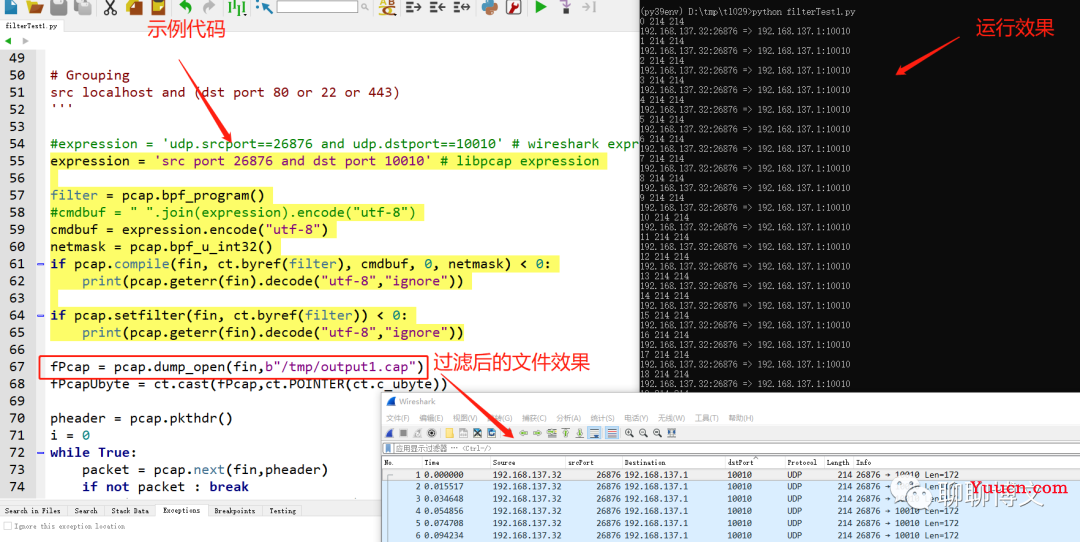Viewport: 1080px width, 542px height.
Task: Toggle Wireshark auto-scroll during live capture
Action: [594, 433]
